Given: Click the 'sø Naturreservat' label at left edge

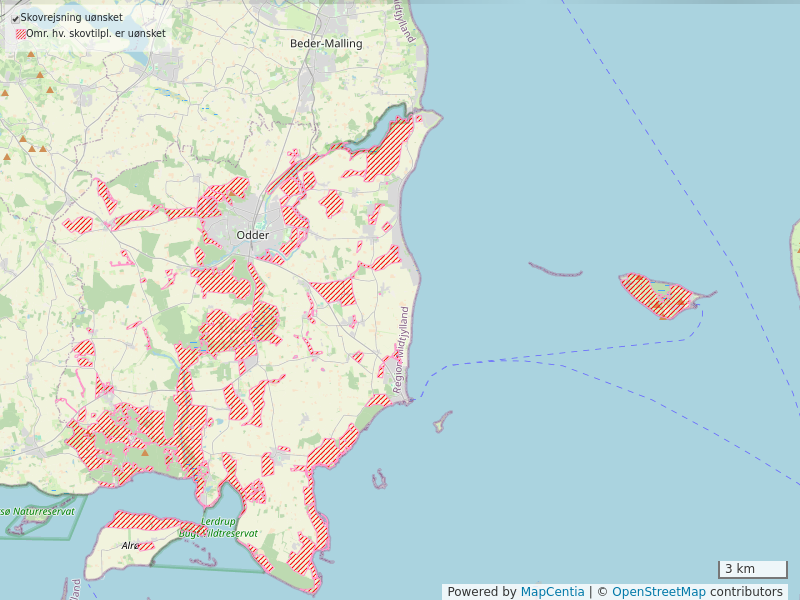Looking at the screenshot, I should pyautogui.click(x=38, y=511).
